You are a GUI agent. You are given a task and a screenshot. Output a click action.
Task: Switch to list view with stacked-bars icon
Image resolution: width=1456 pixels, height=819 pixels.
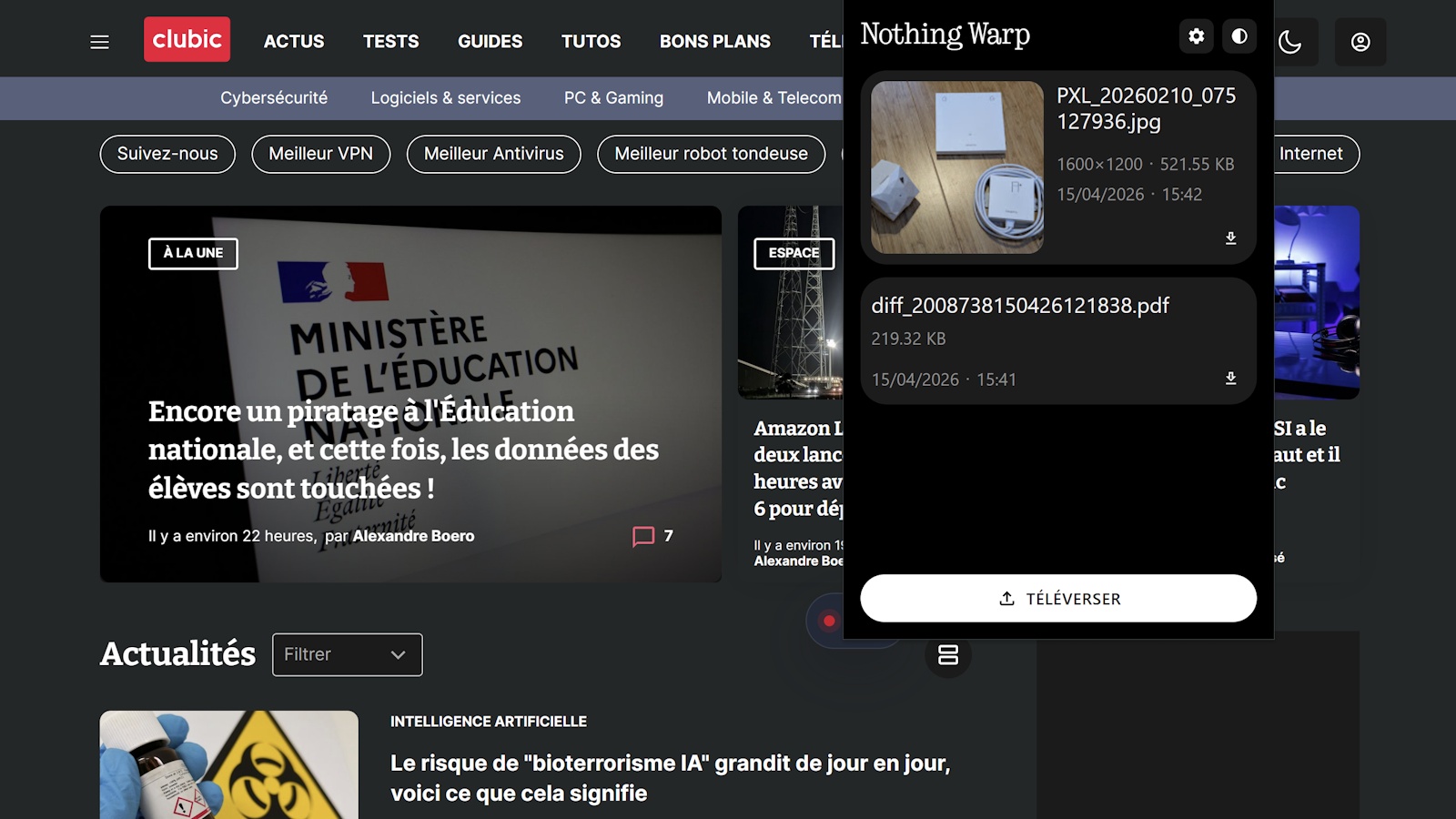click(948, 653)
